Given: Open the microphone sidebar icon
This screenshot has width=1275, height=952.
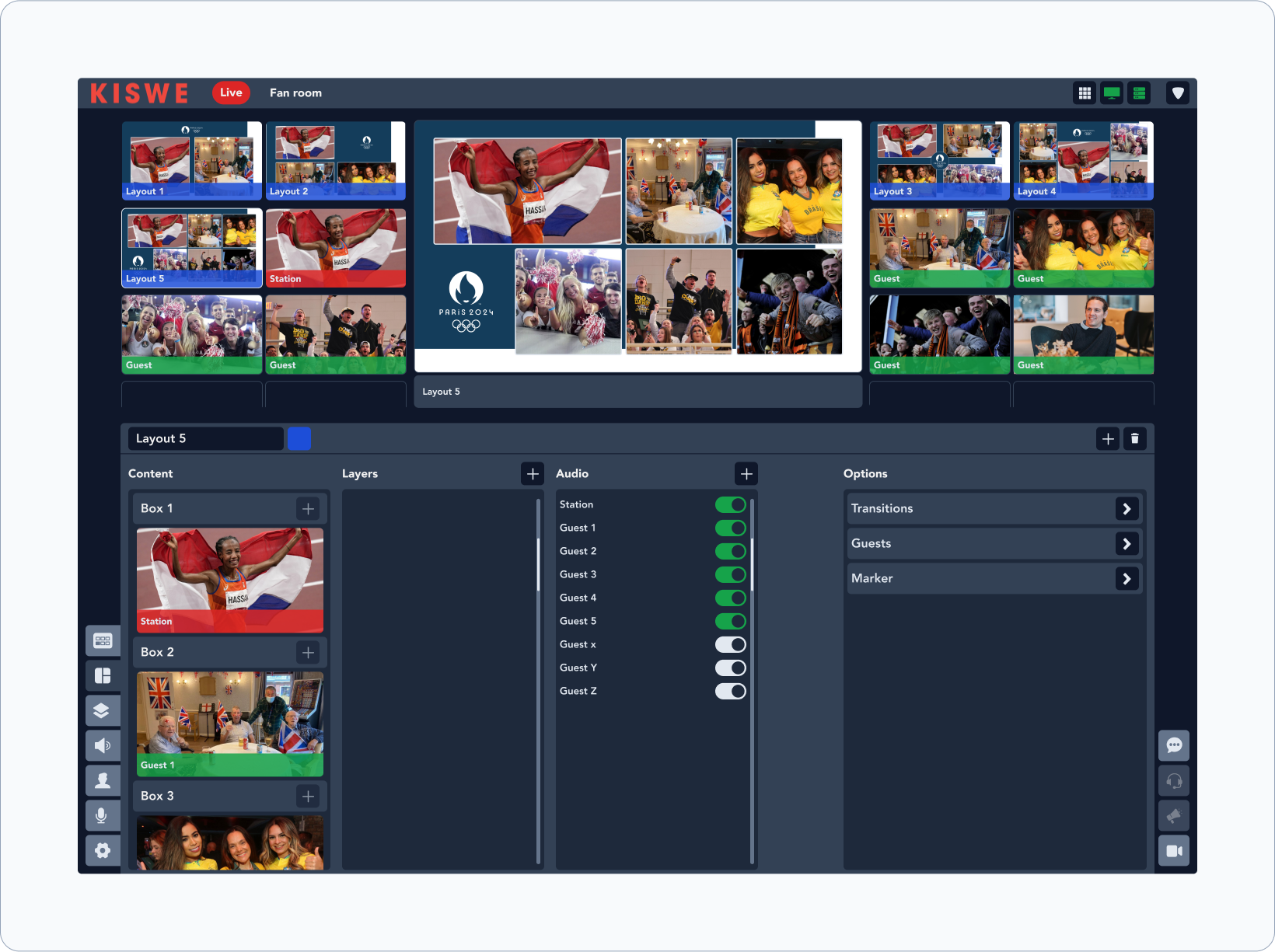Looking at the screenshot, I should pyautogui.click(x=103, y=816).
